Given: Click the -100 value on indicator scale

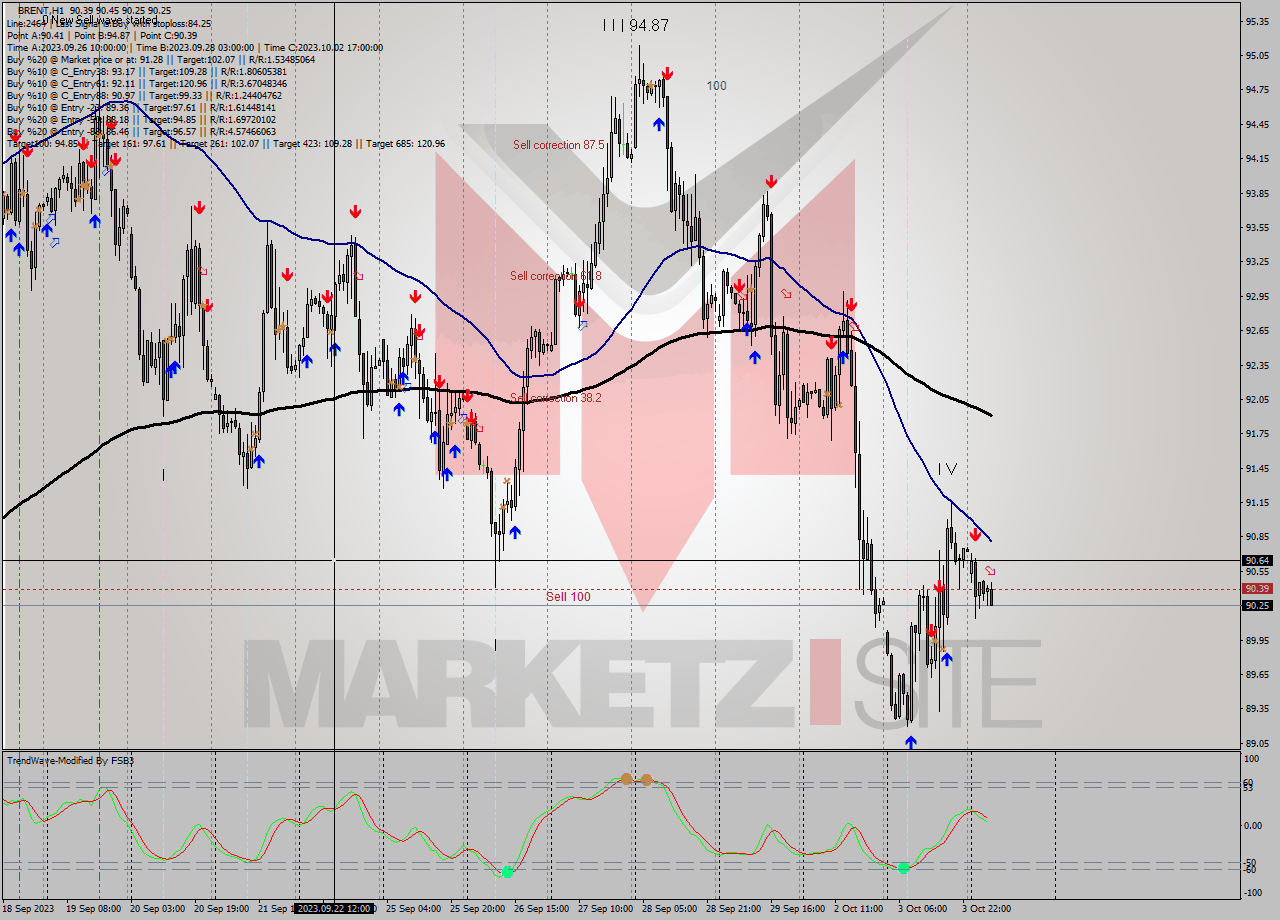Looking at the screenshot, I should tap(1254, 892).
